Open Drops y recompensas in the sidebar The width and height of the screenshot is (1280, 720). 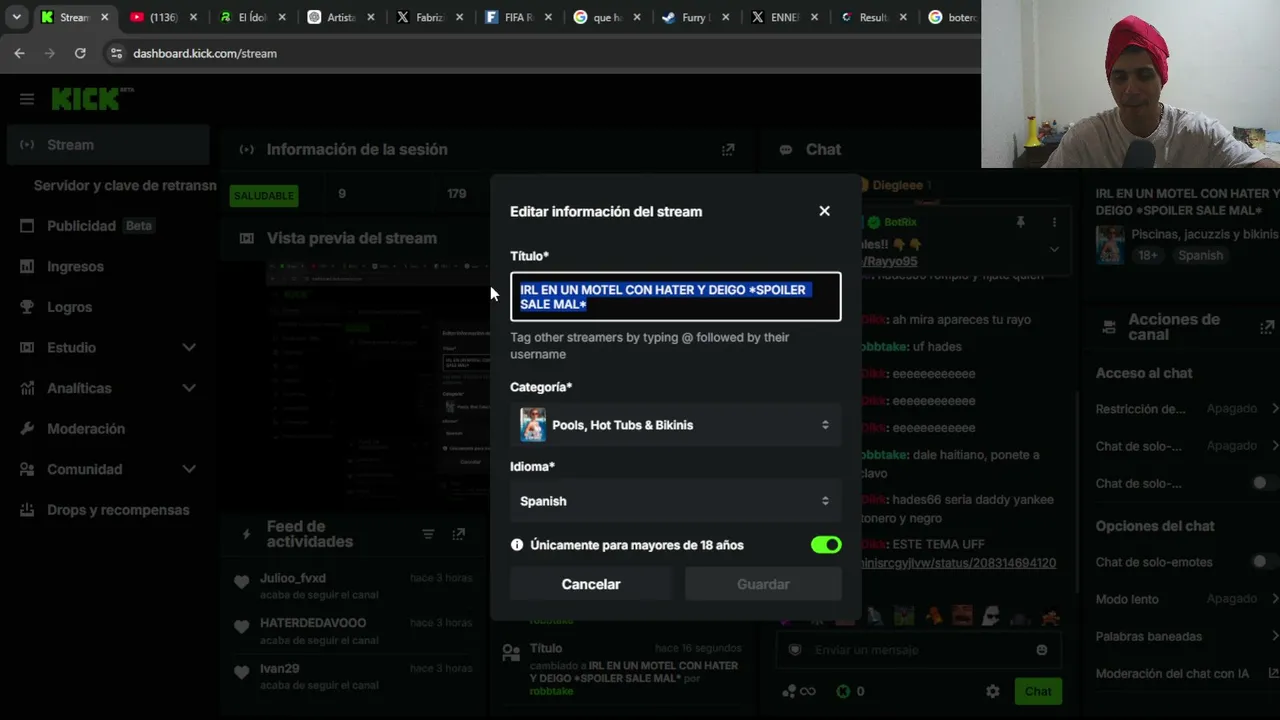click(108, 510)
